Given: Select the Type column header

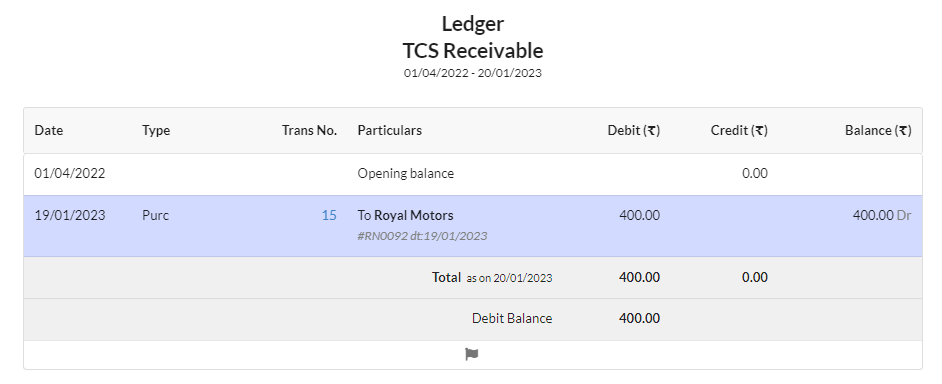Looking at the screenshot, I should tap(156, 130).
